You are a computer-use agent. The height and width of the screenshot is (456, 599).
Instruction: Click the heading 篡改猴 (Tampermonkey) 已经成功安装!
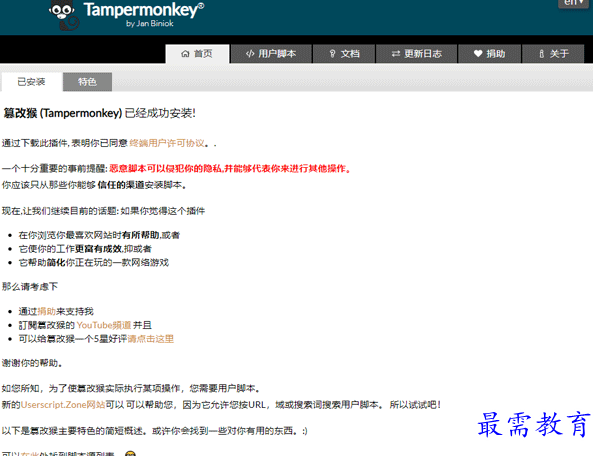[x=99, y=113]
